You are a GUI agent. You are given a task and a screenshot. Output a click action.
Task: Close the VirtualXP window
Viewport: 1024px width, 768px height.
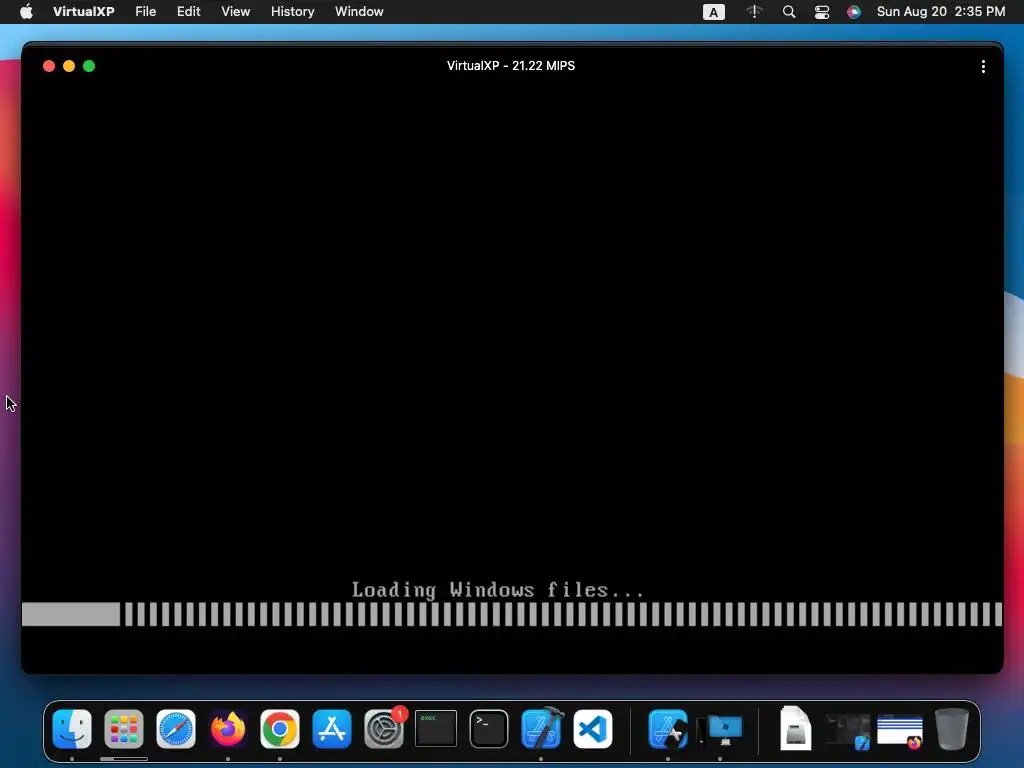pos(49,66)
